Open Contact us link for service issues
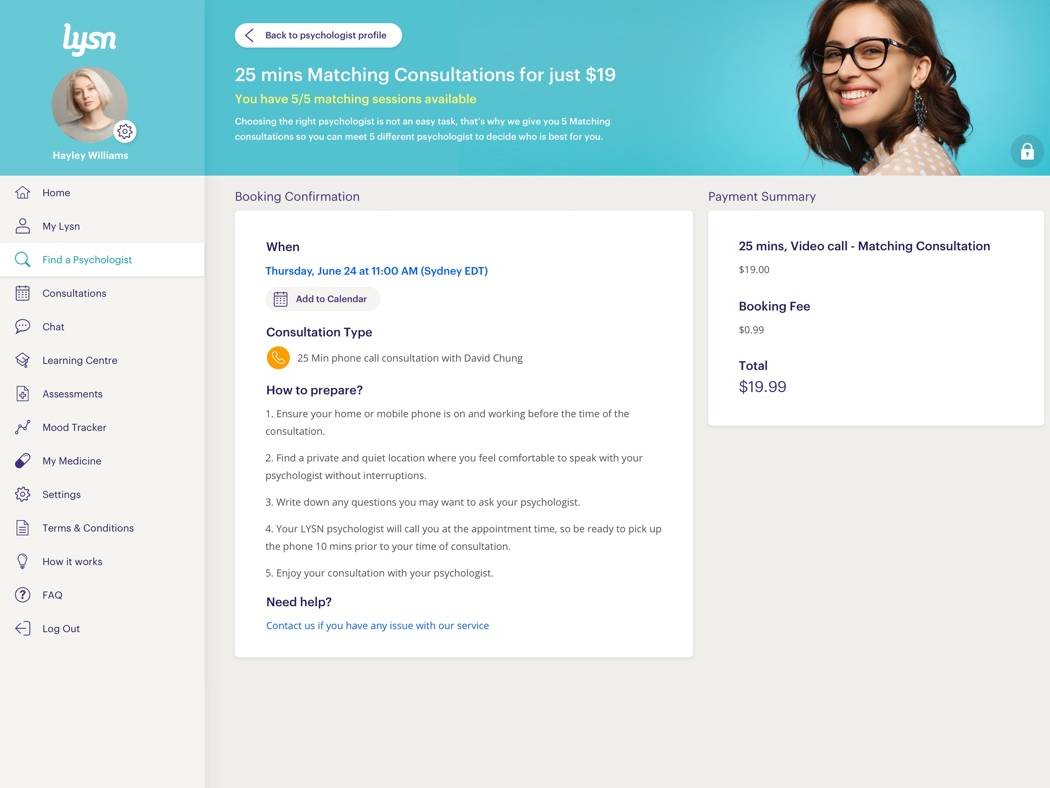 coord(377,625)
